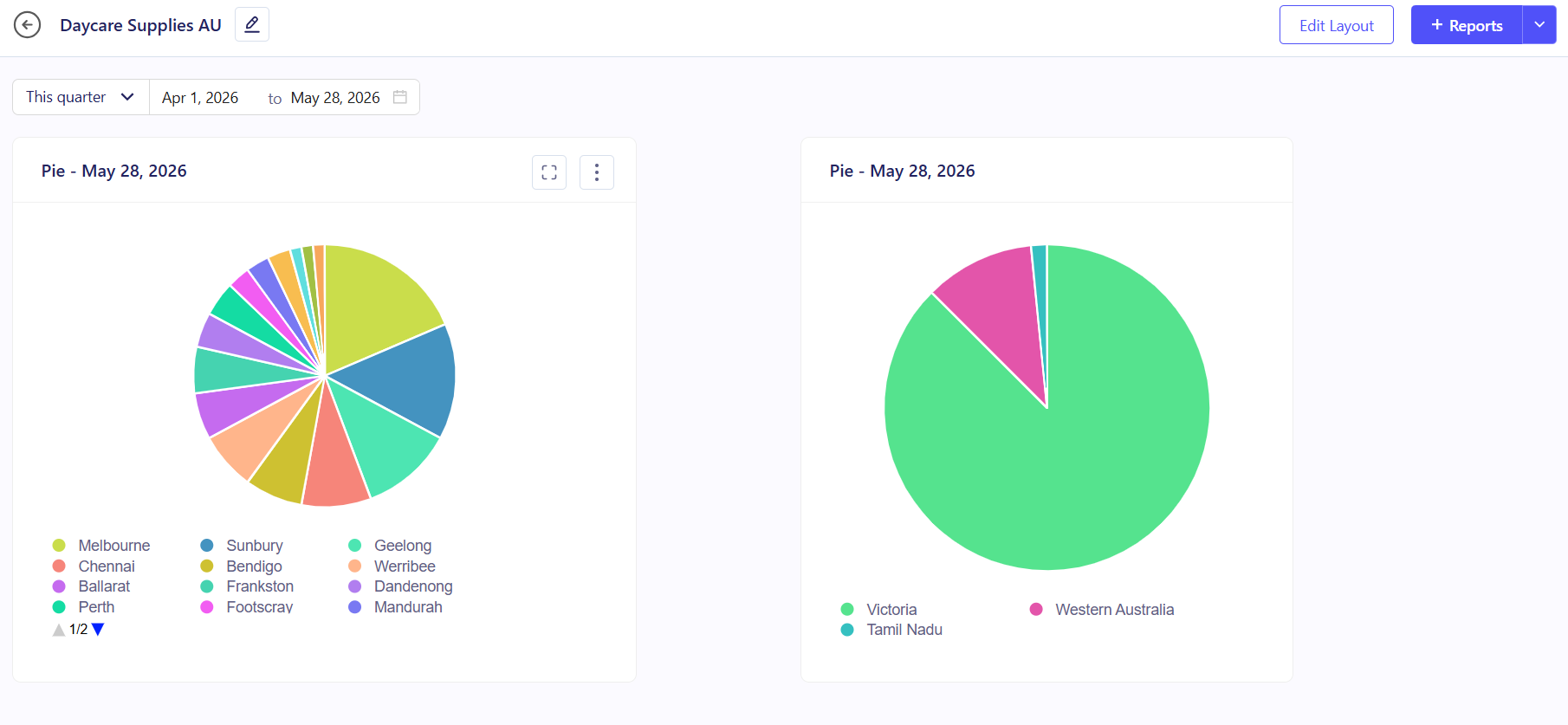
Task: Go to next legend page arrow
Action: click(x=98, y=630)
